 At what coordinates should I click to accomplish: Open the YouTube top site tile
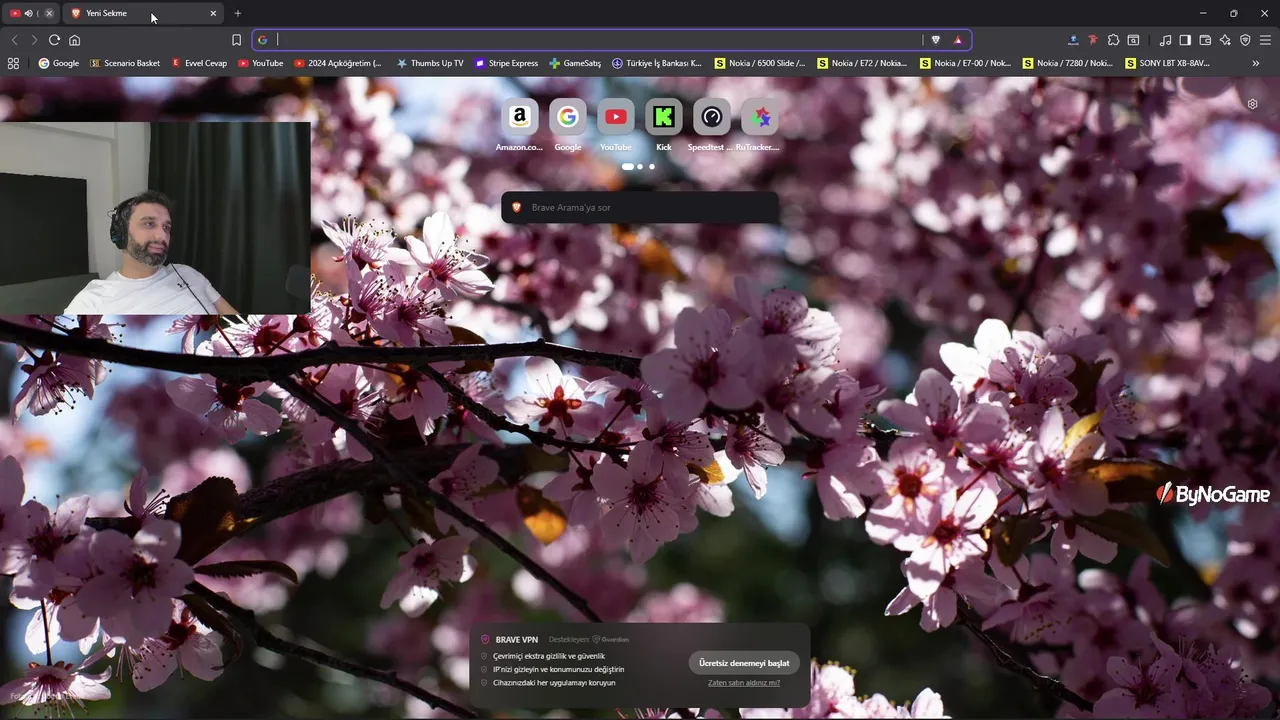[616, 125]
